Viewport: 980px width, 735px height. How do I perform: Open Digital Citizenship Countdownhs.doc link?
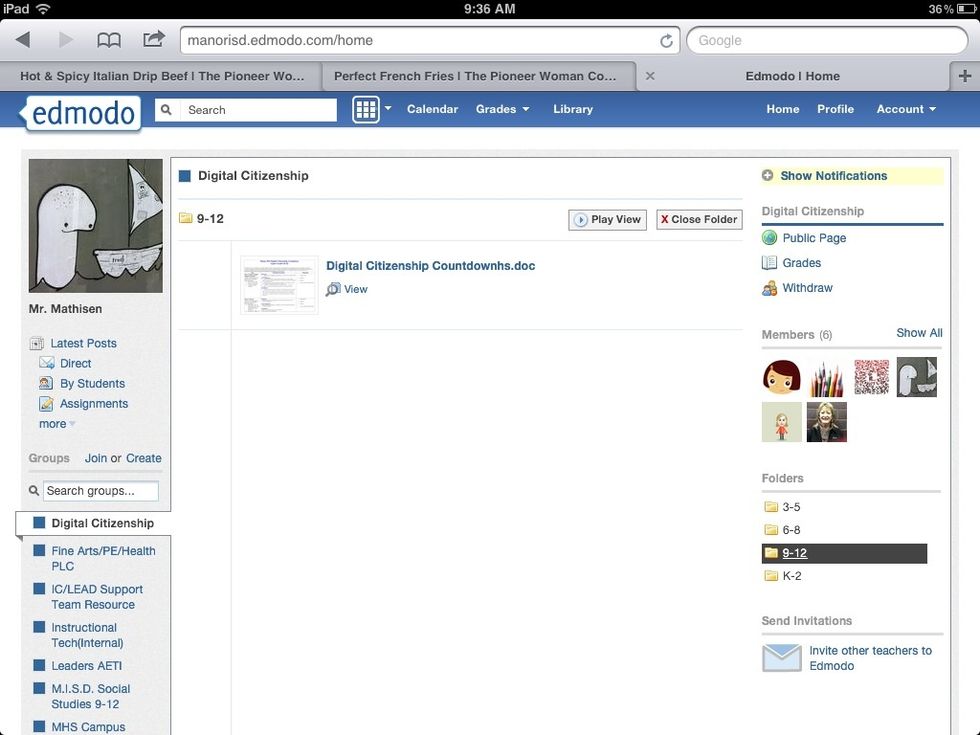[430, 266]
